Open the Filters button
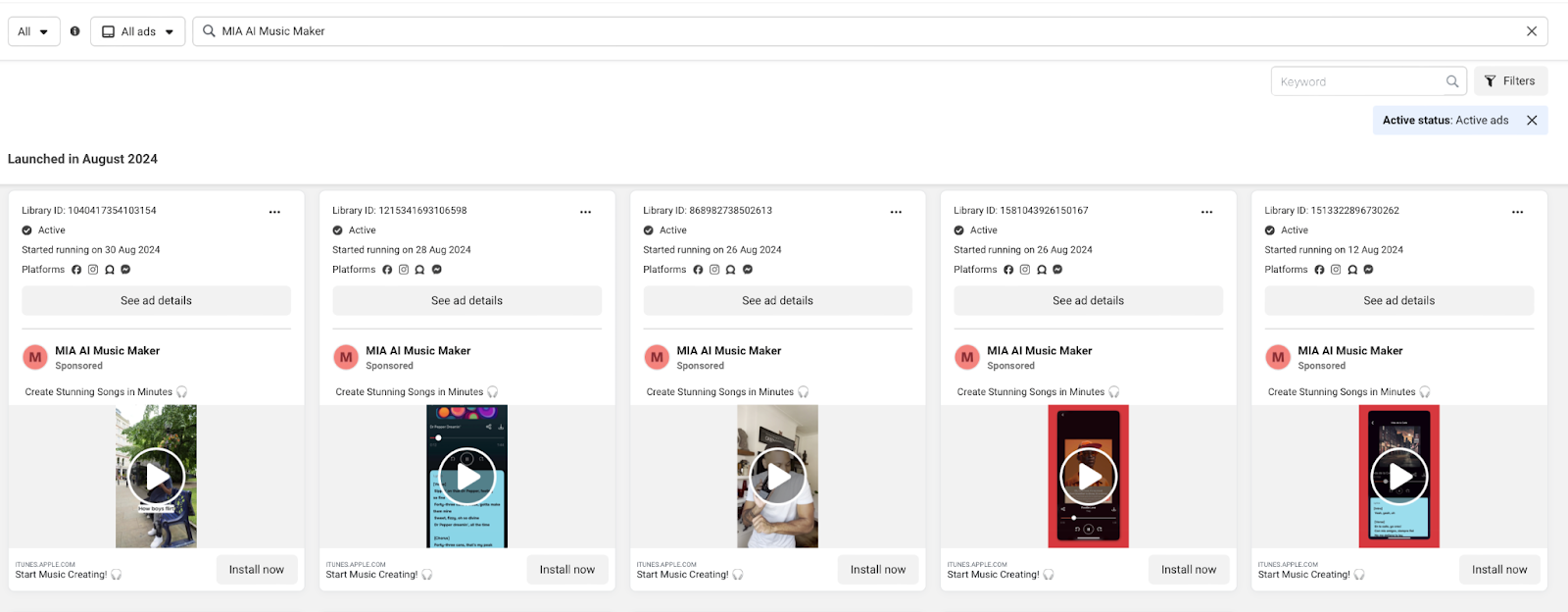Screen dimensions: 1568x612 coord(1510,81)
